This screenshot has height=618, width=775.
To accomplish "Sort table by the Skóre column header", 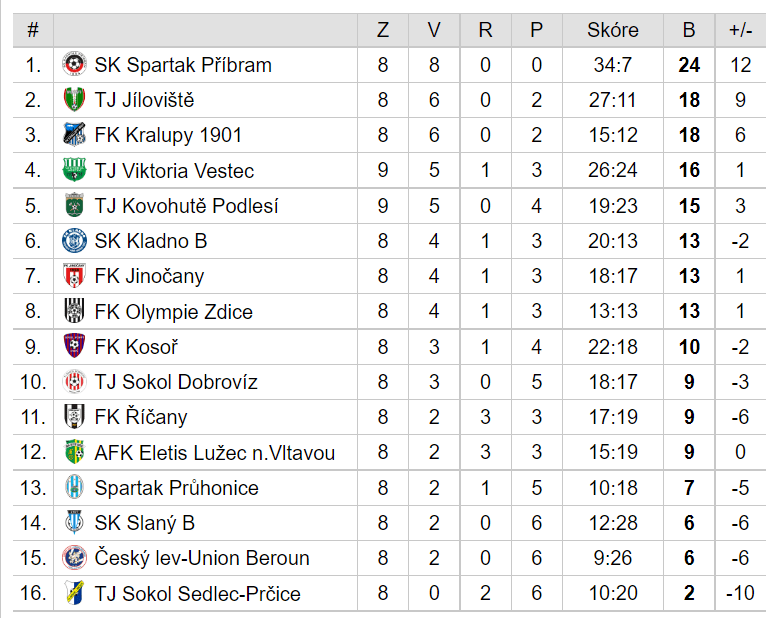I will pyautogui.click(x=613, y=30).
